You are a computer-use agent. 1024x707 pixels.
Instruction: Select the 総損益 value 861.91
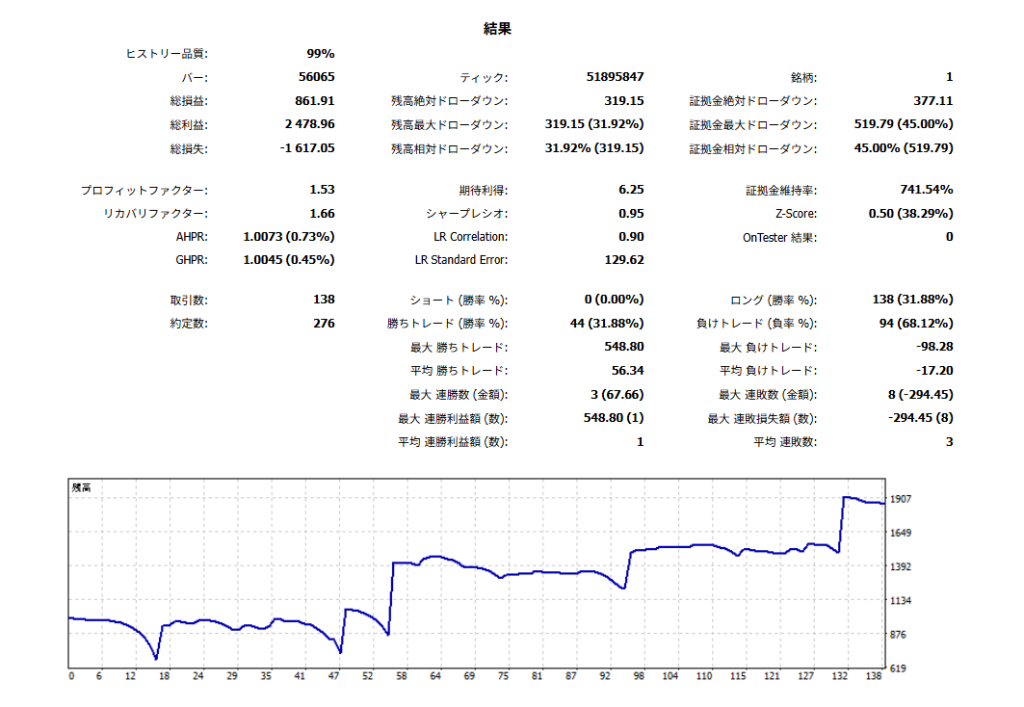point(315,101)
